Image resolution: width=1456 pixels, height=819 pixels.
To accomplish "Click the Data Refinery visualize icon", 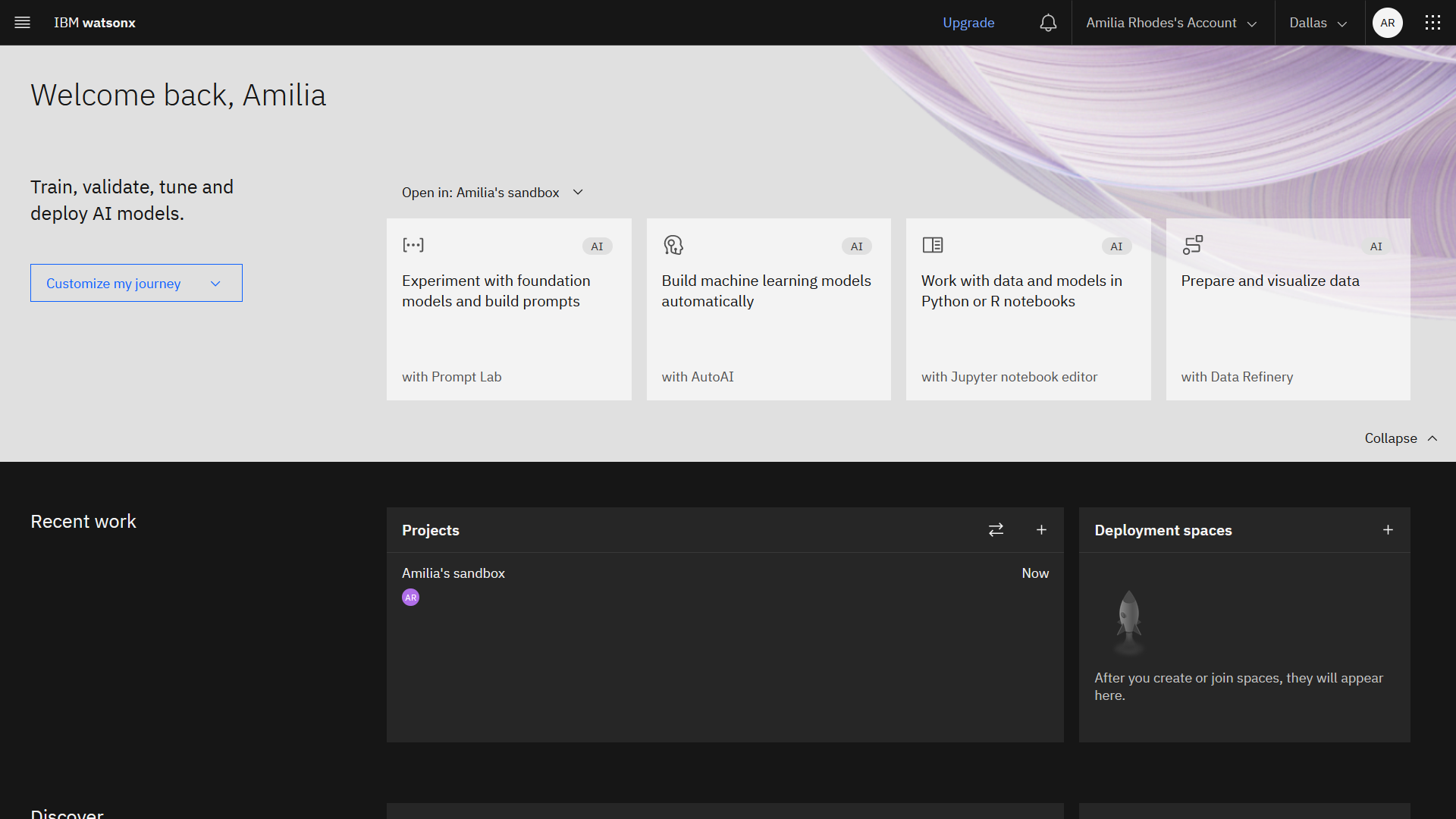I will click(x=1192, y=245).
